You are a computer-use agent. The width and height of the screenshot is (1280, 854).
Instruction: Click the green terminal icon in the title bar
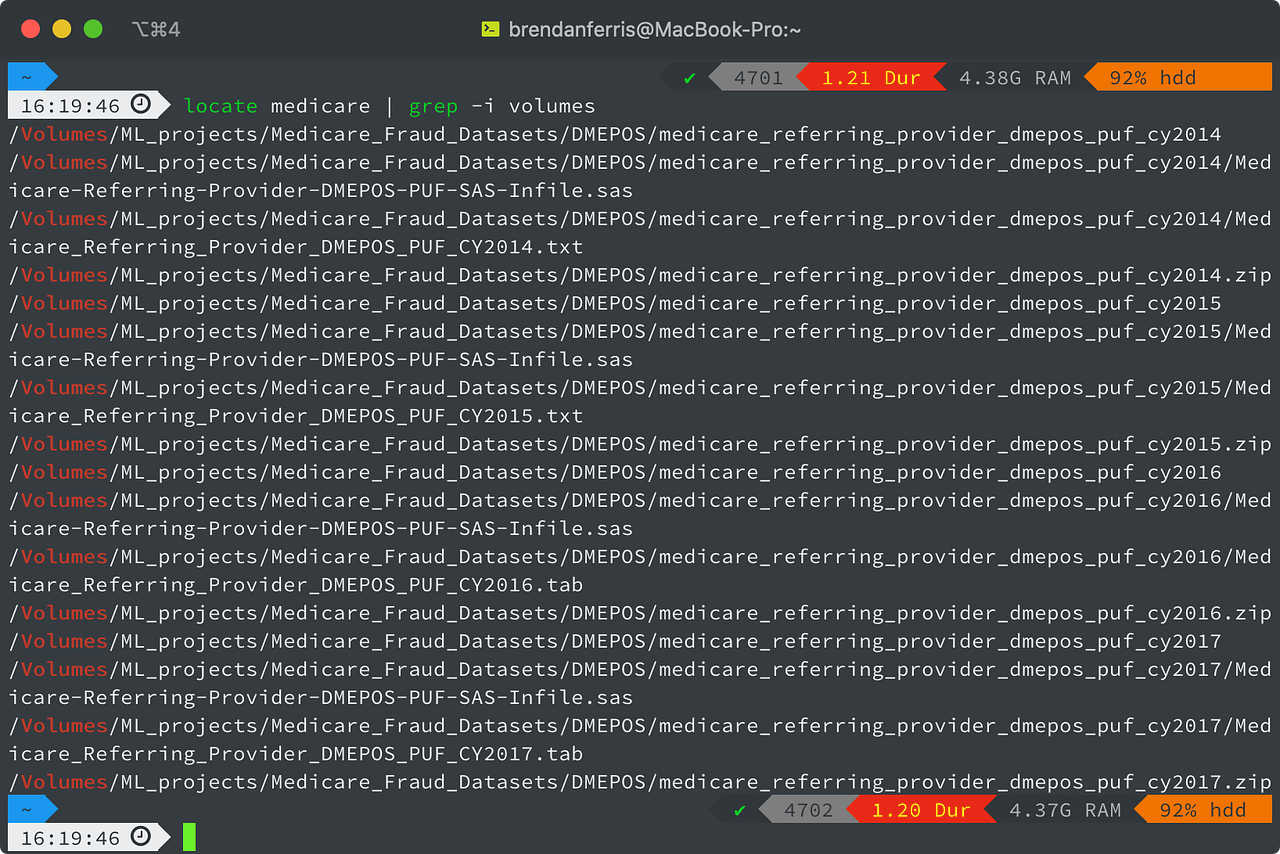click(x=489, y=29)
